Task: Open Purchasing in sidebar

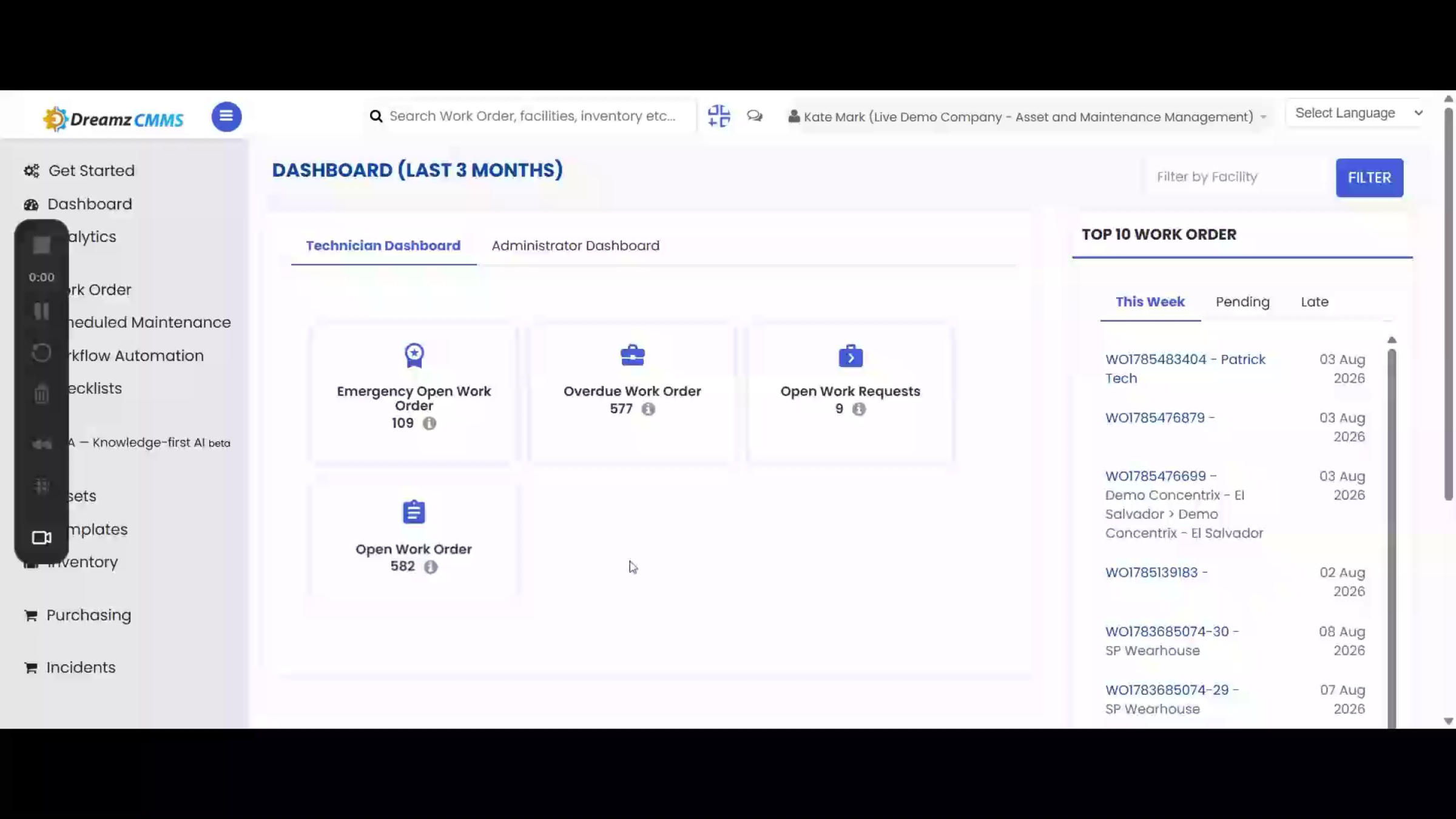Action: pos(89,615)
